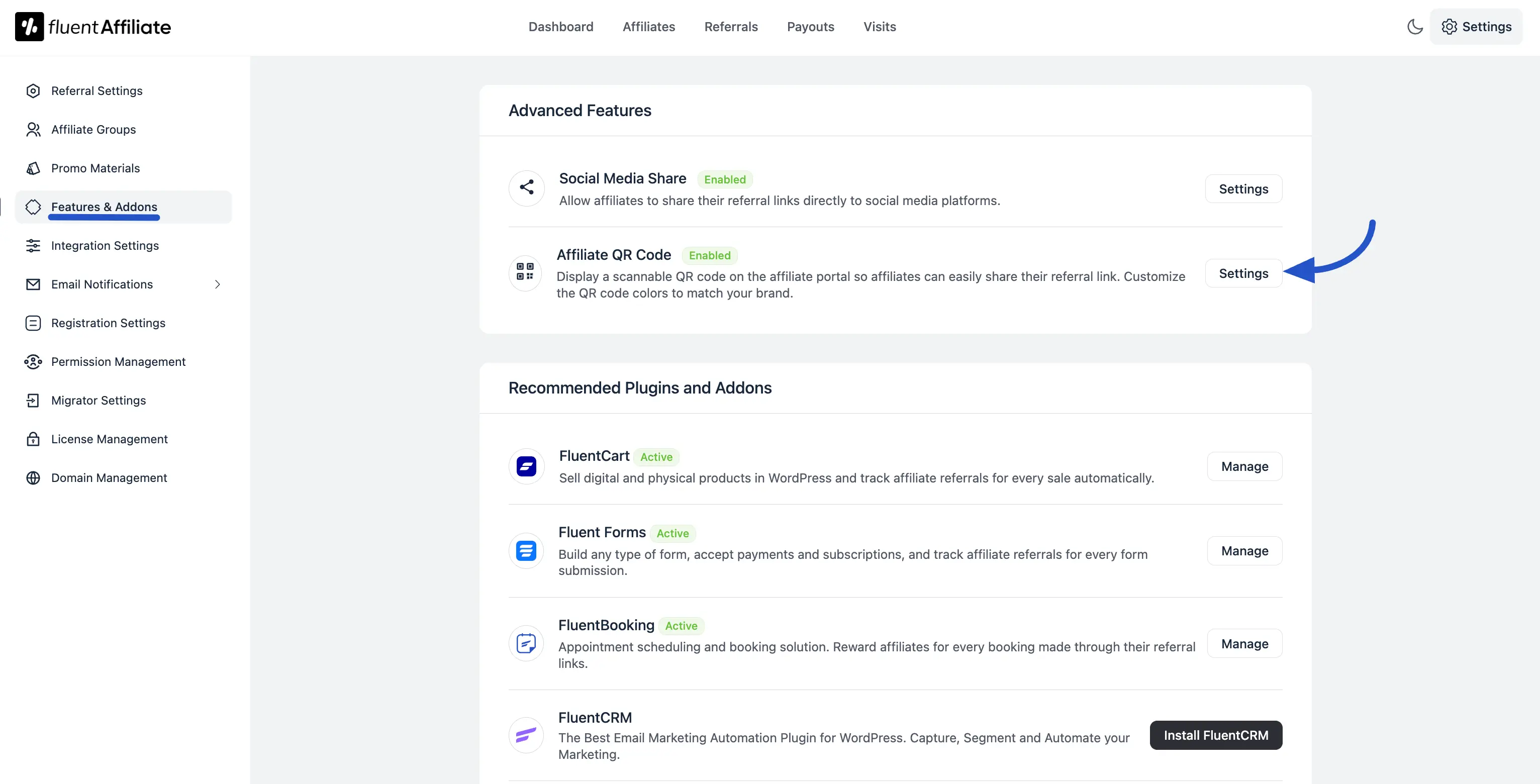Image resolution: width=1540 pixels, height=784 pixels.
Task: Open the Settings gear in header
Action: pos(1476,27)
